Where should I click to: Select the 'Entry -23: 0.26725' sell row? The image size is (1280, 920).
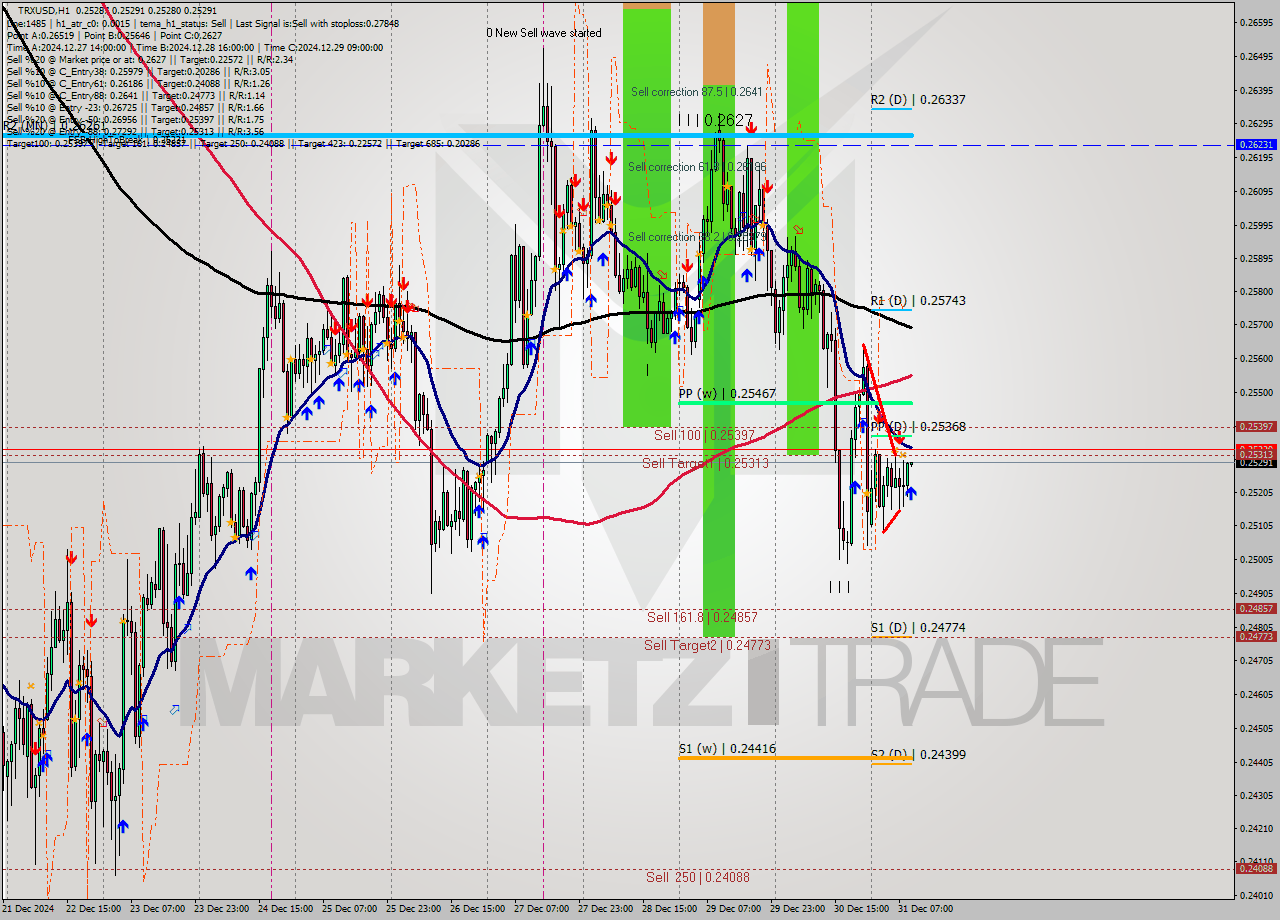coord(135,107)
